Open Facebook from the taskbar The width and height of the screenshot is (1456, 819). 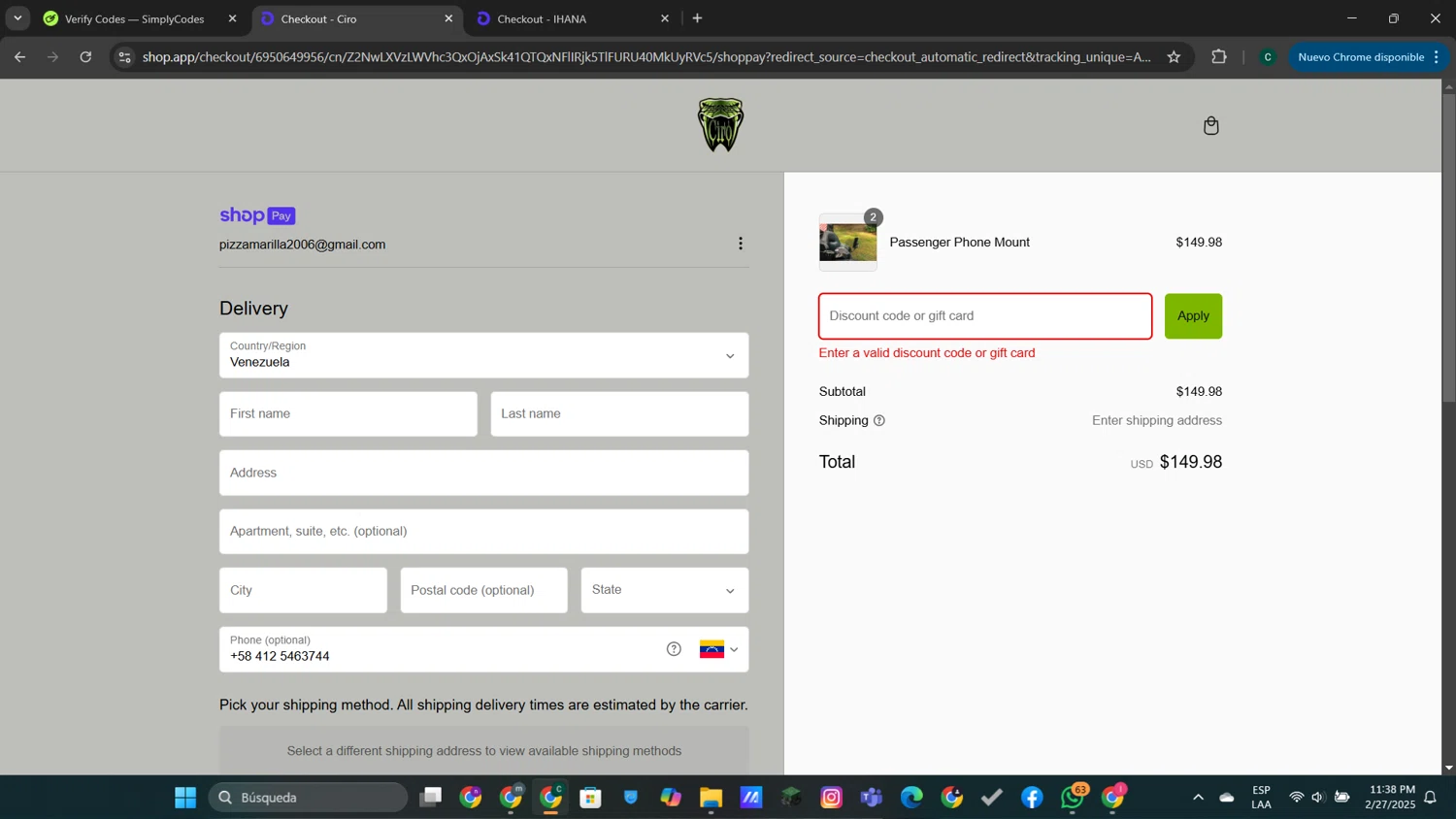pyautogui.click(x=1032, y=798)
